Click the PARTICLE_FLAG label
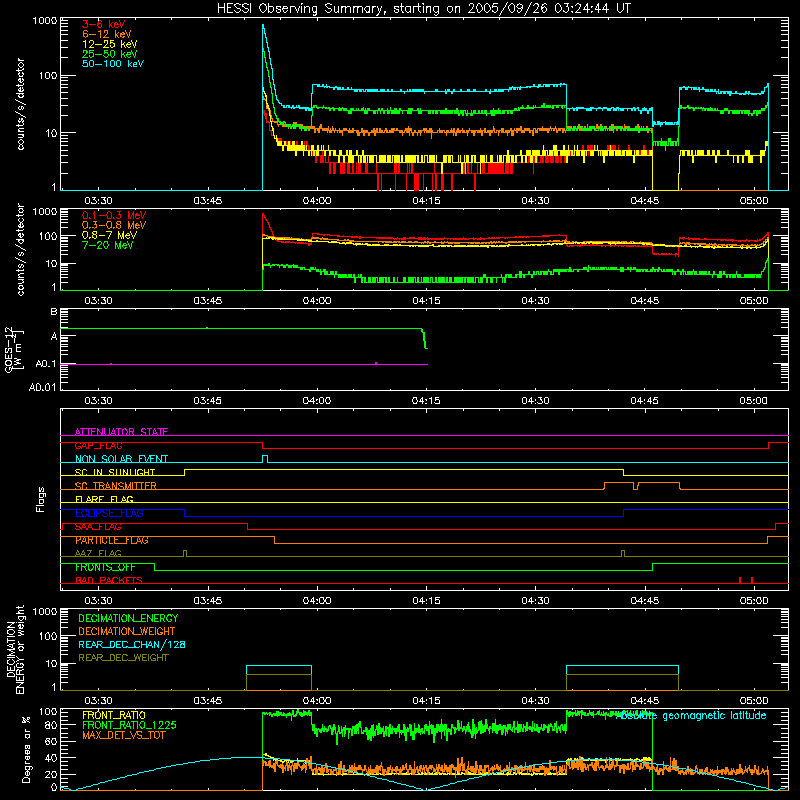This screenshot has height=800, width=800. [x=112, y=540]
